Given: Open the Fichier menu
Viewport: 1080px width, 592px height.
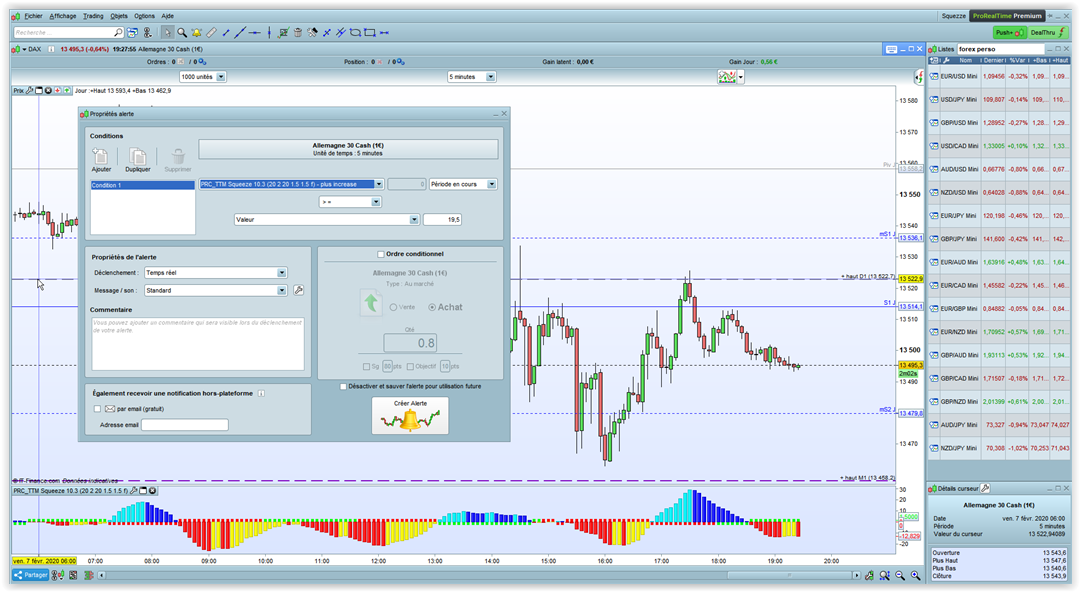Looking at the screenshot, I should pyautogui.click(x=33, y=16).
